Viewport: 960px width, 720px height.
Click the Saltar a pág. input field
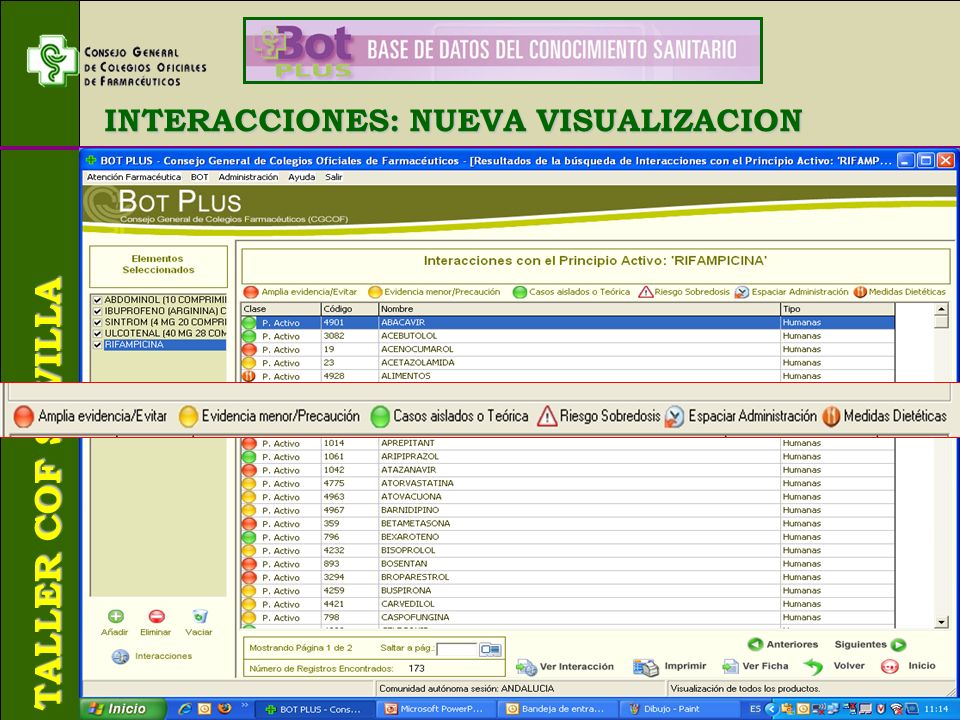457,649
